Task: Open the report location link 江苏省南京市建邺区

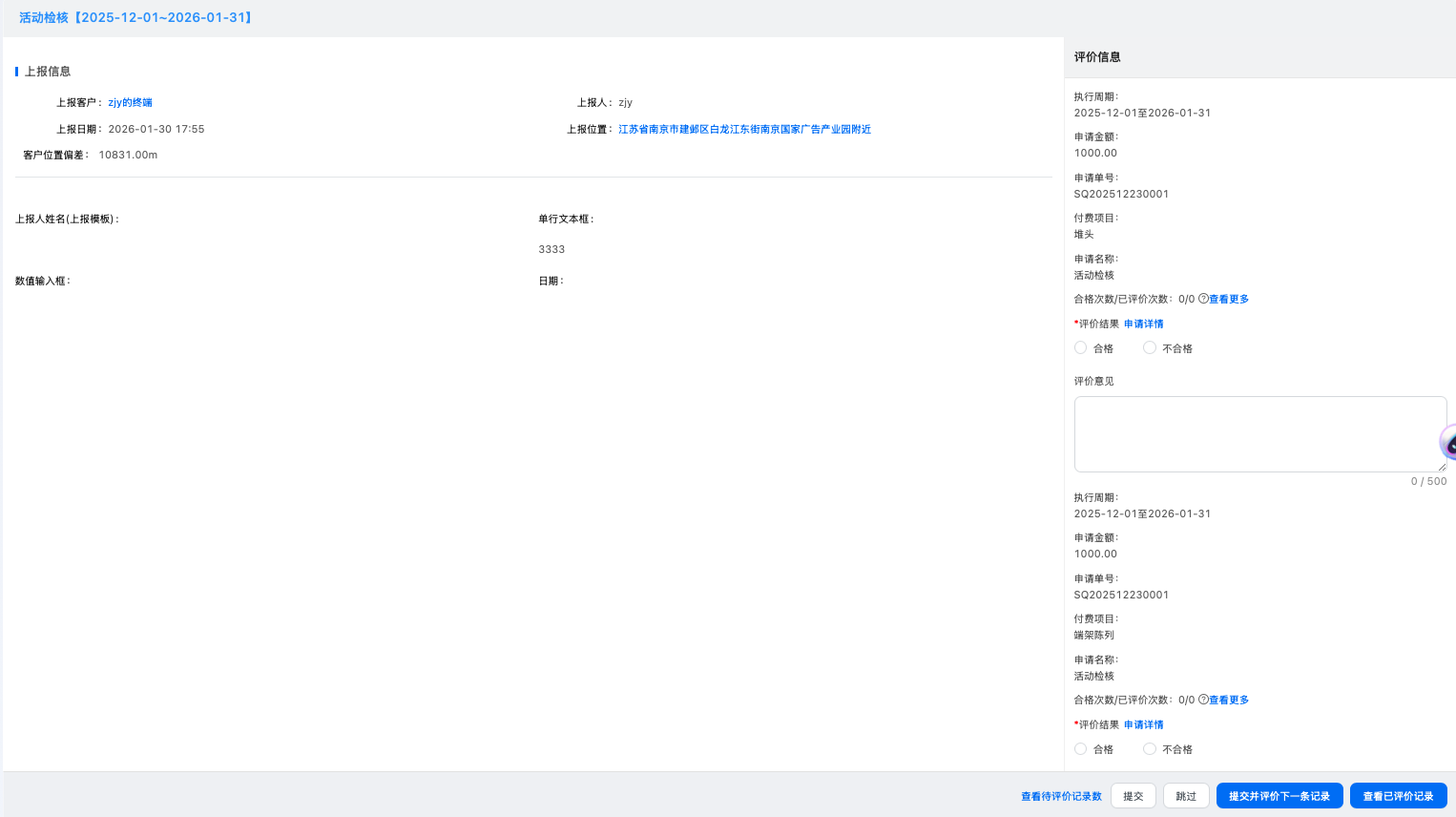Action: (x=744, y=129)
